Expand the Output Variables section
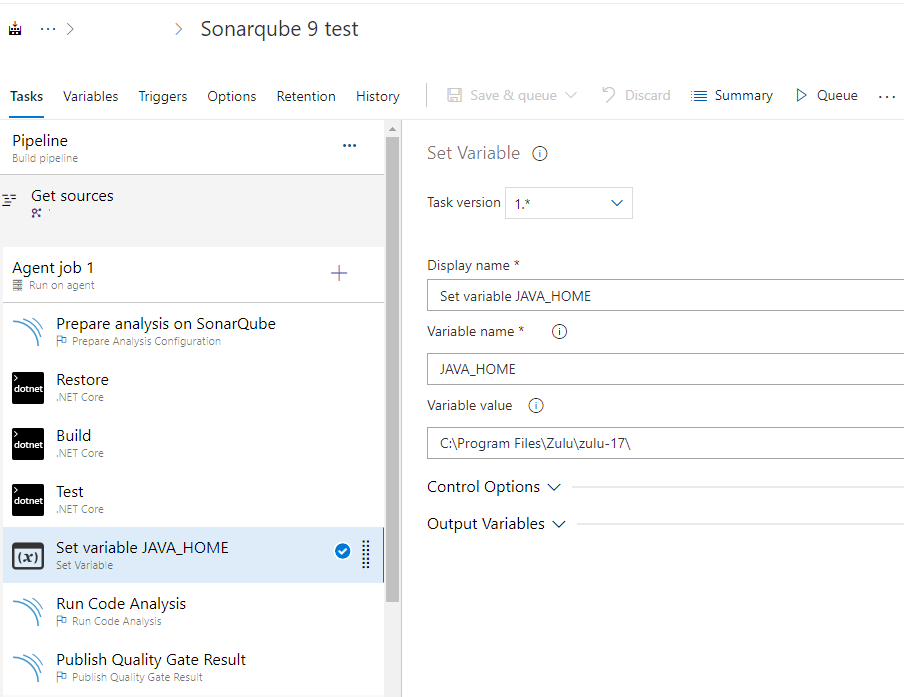The width and height of the screenshot is (904, 697). point(496,524)
